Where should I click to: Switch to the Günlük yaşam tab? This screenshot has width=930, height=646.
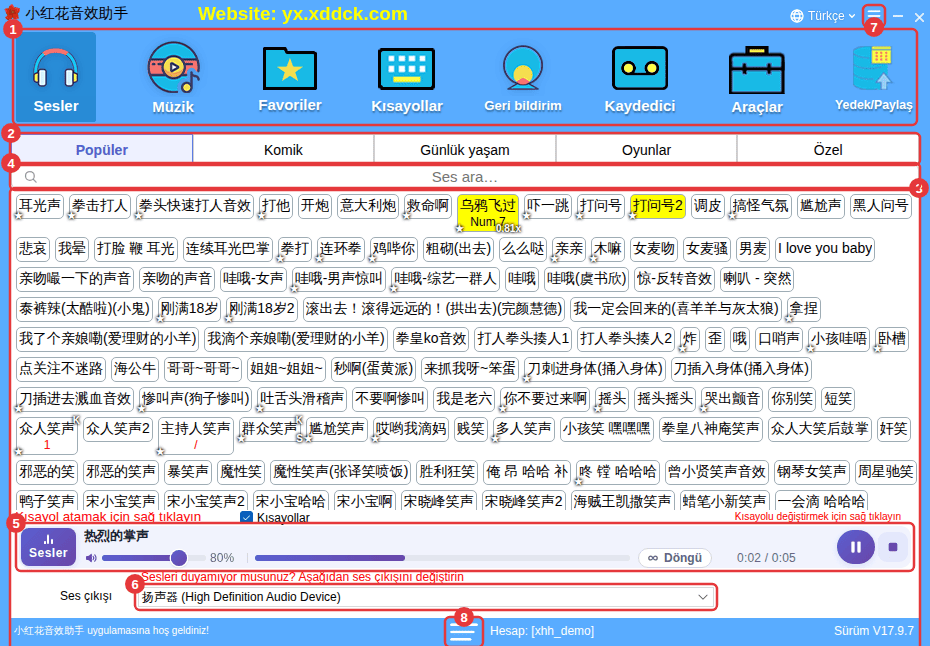pos(465,150)
